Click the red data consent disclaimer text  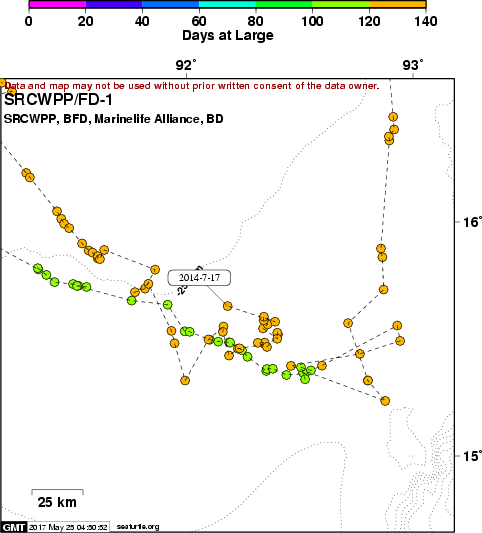pos(192,86)
